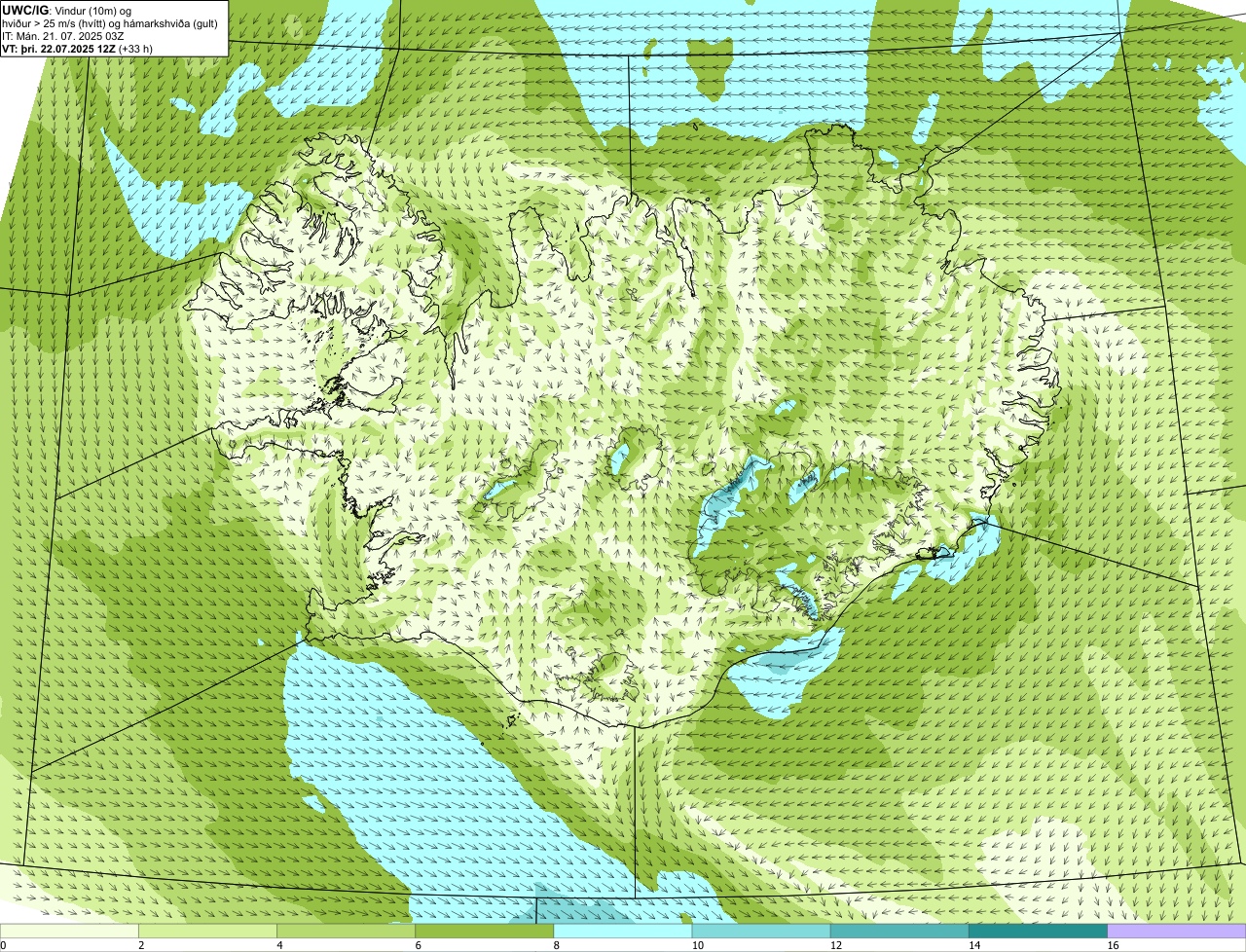Pick the light cyan 8–10 m/s legend swatch
1246x952 pixels.
(623, 932)
